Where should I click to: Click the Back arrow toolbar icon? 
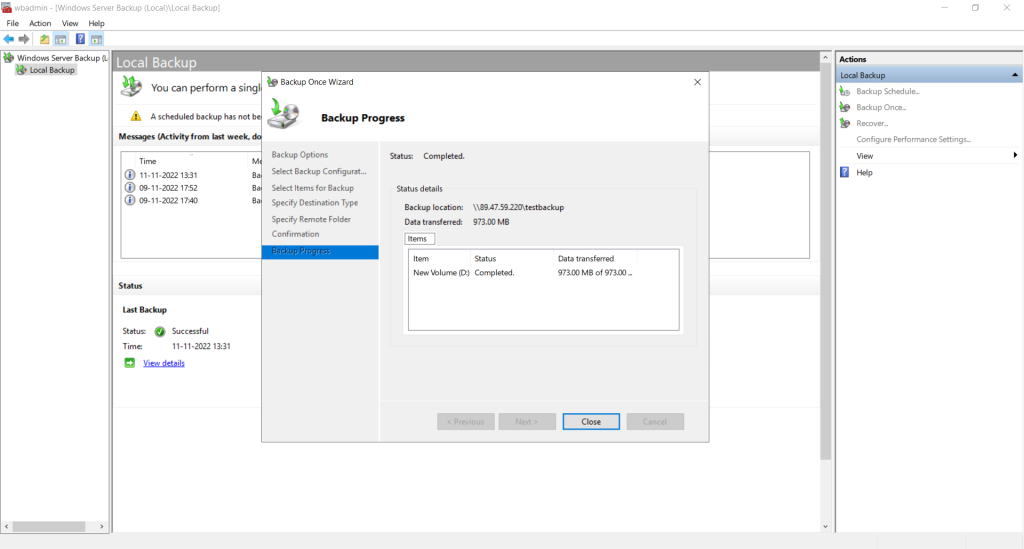[x=8, y=39]
